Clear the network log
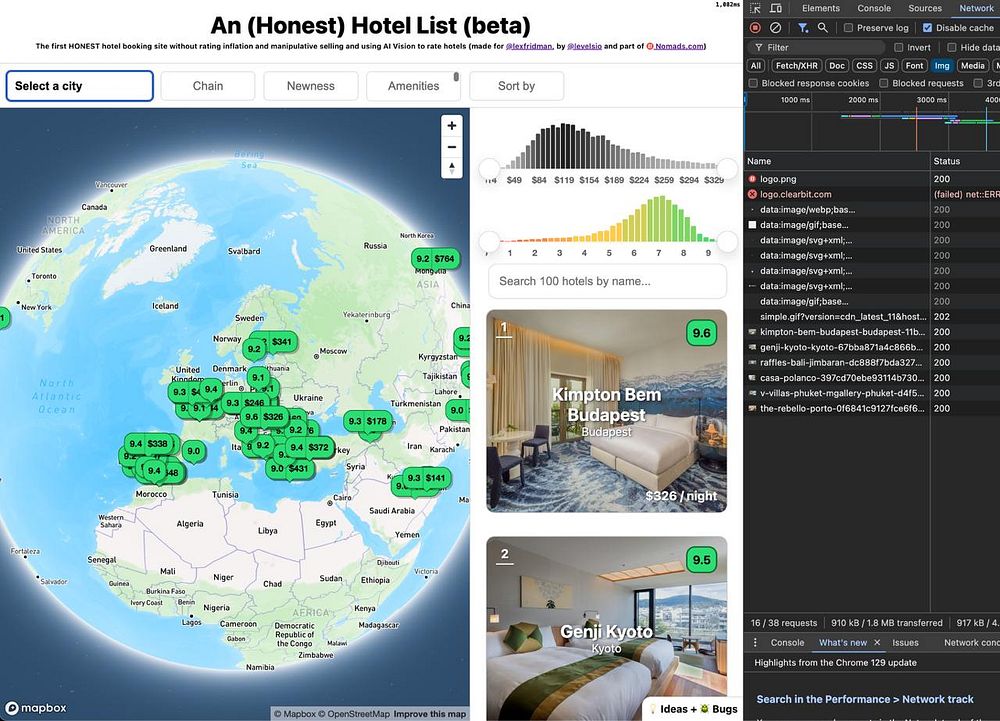The height and width of the screenshot is (721, 1000). pos(776,27)
